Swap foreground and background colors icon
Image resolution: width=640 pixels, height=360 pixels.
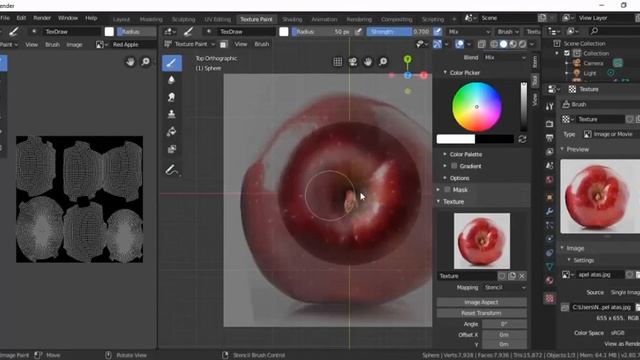click(522, 139)
